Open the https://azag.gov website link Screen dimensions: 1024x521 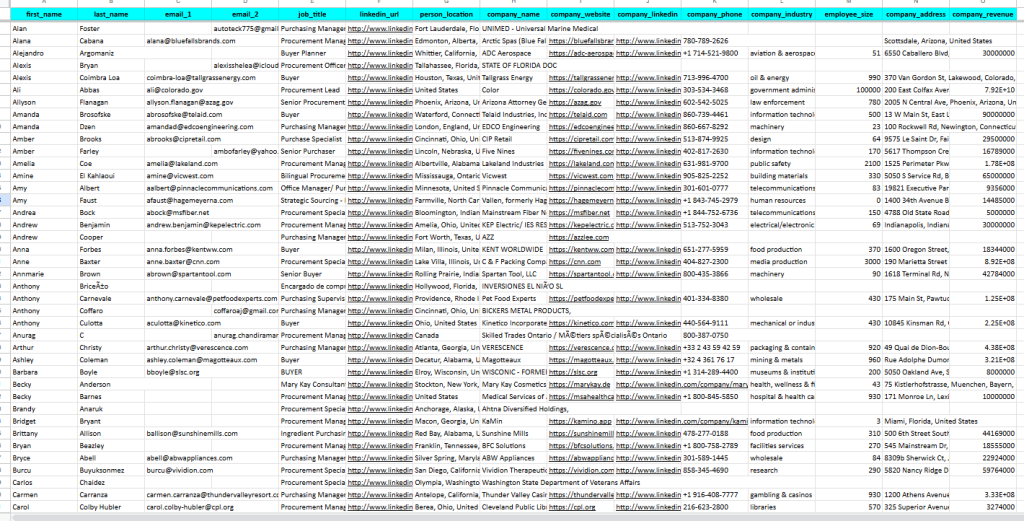click(x=575, y=103)
